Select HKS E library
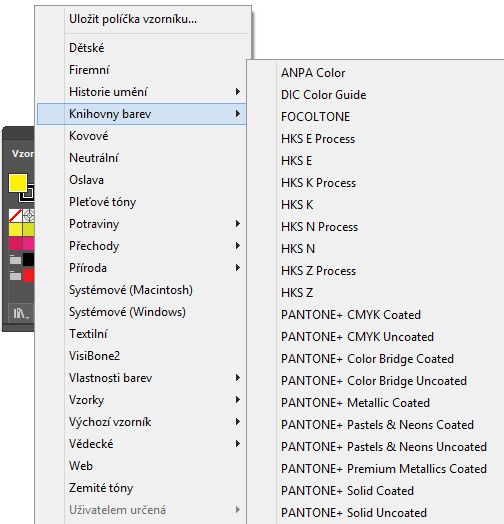504x524 pixels. coord(376,161)
